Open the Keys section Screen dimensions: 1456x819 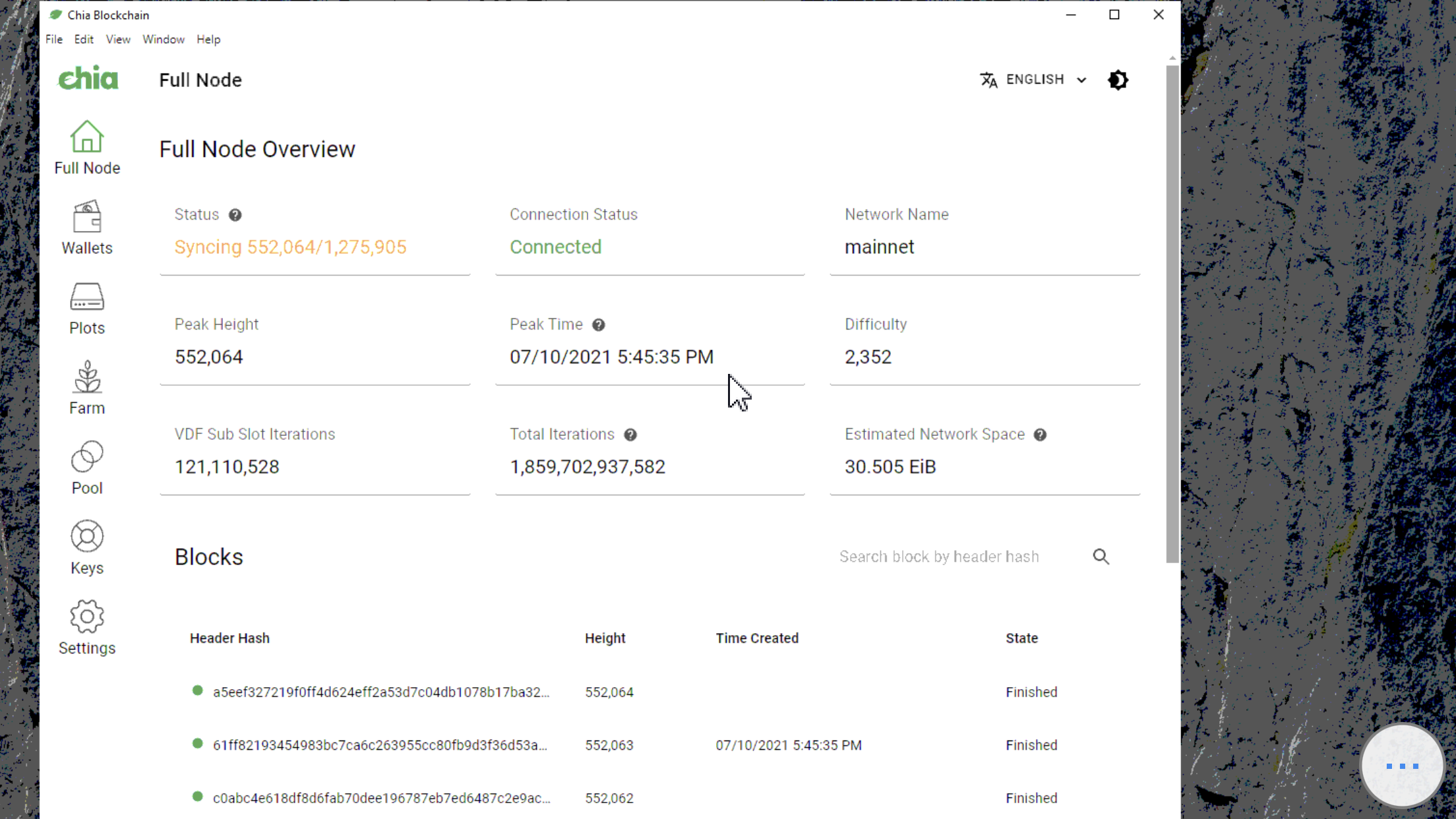[87, 548]
